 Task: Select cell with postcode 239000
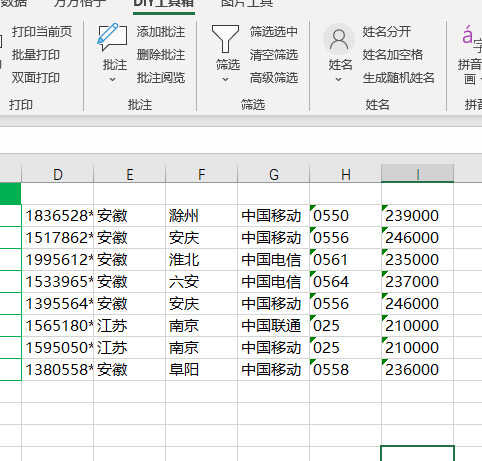coord(417,216)
